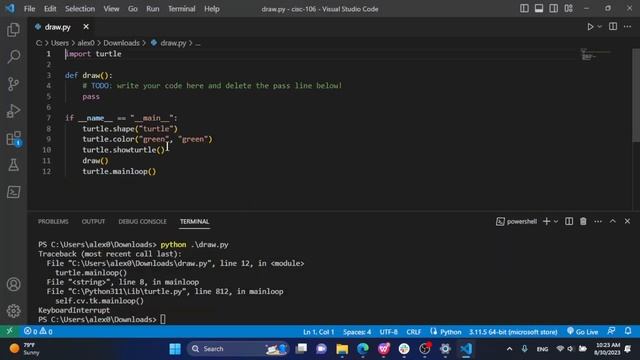Open Microsoft Edge from the taskbar
Image resolution: width=640 pixels, height=360 pixels.
(x=363, y=349)
